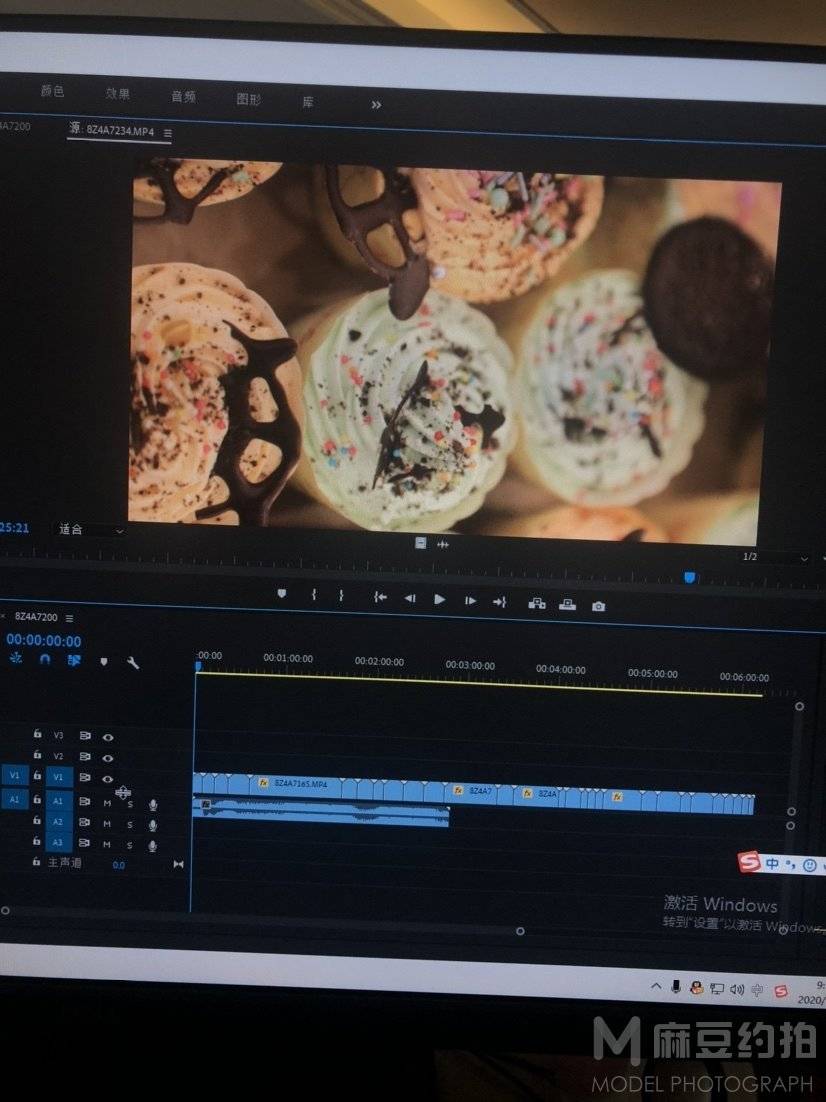The image size is (826, 1102).
Task: Solo audio track A3
Action: point(130,845)
